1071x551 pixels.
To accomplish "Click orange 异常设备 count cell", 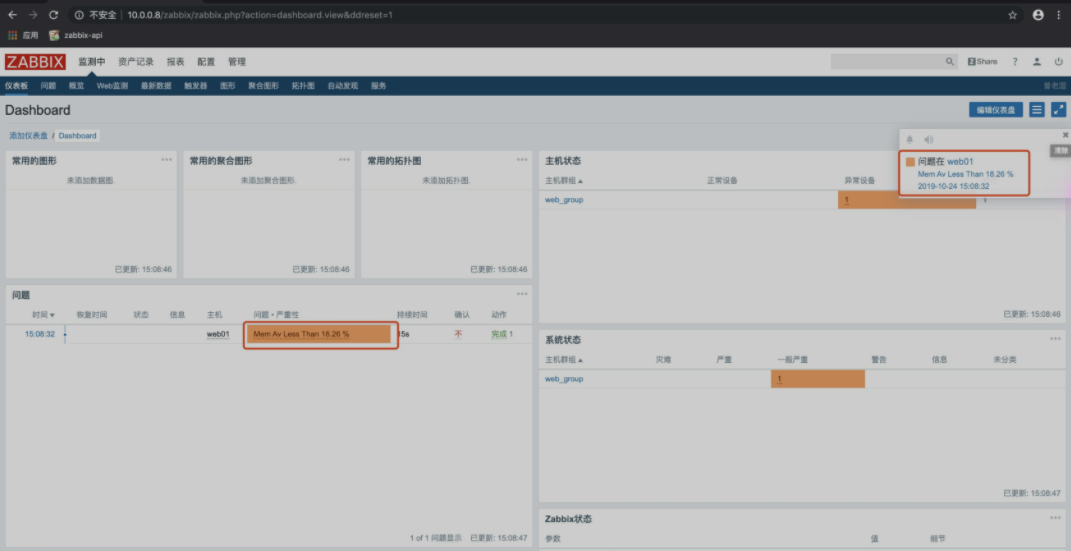I will click(x=906, y=200).
